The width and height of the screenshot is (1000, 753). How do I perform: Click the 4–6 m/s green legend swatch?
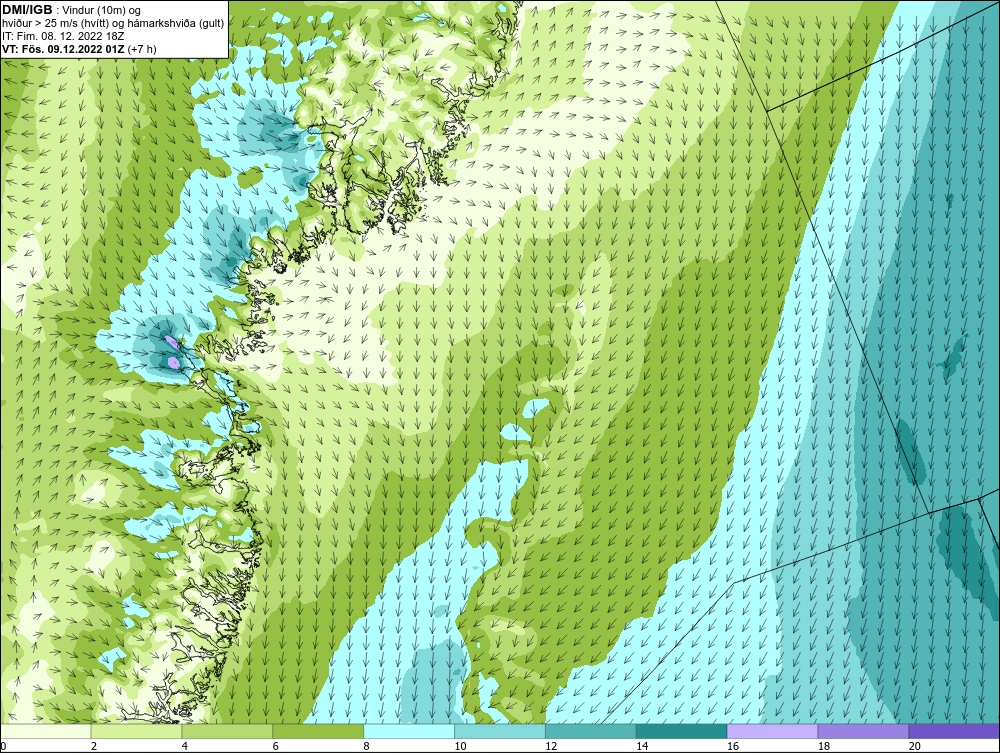pyautogui.click(x=228, y=731)
